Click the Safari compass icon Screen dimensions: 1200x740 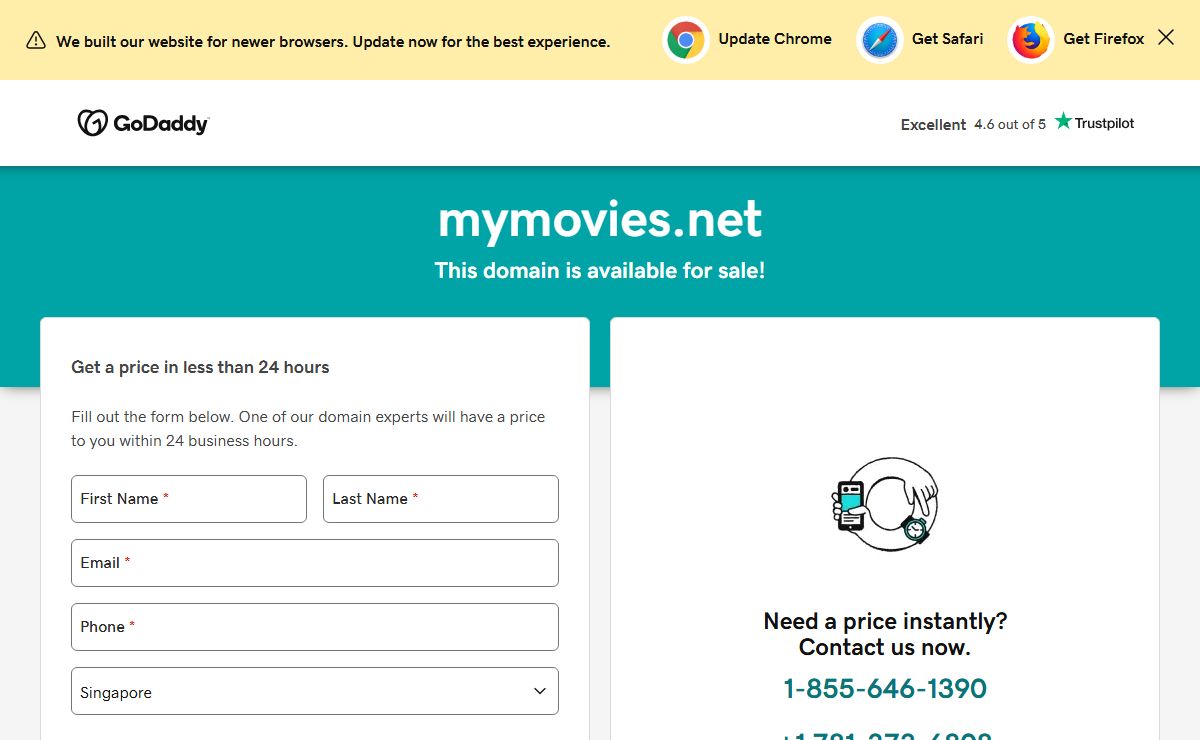click(x=880, y=40)
